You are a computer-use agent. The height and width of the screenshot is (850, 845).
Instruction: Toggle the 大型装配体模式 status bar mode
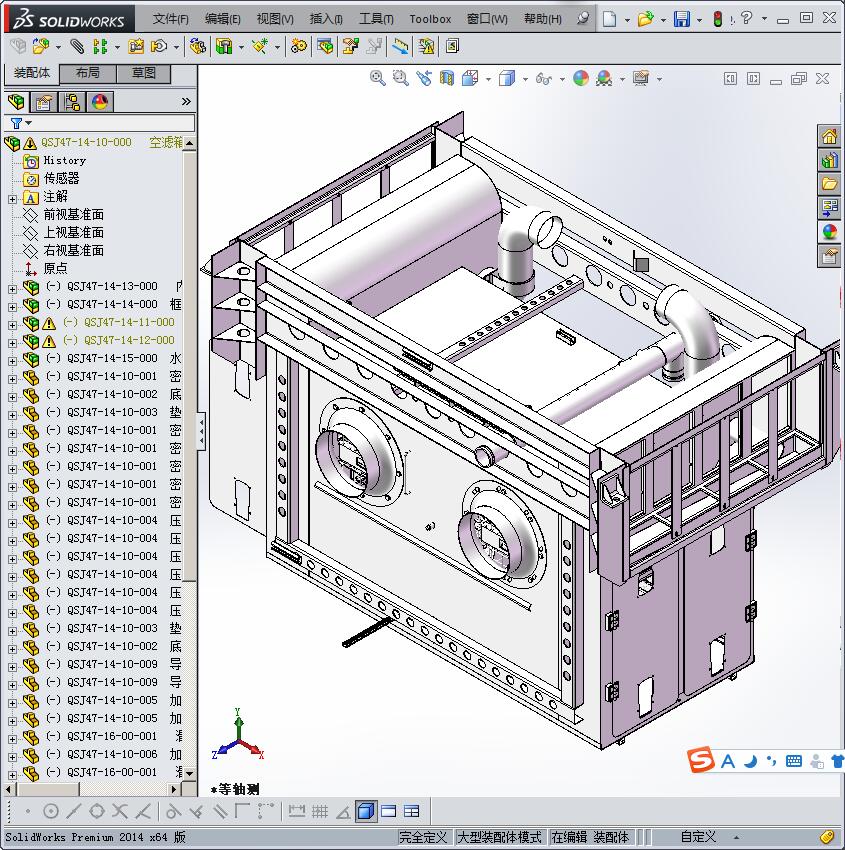pyautogui.click(x=499, y=837)
